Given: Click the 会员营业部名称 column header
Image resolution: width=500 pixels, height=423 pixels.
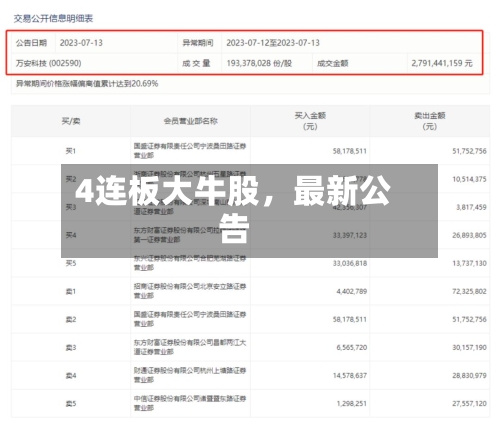Looking at the screenshot, I should (x=191, y=121).
